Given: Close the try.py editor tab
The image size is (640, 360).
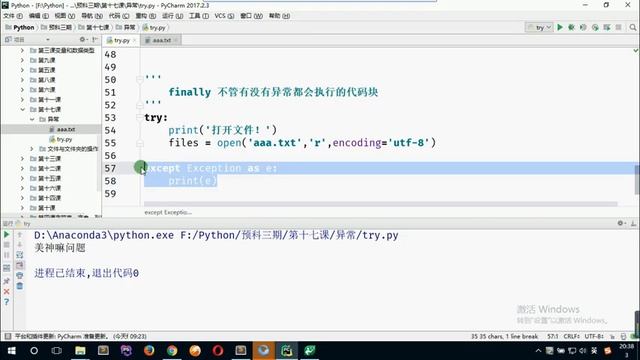Looking at the screenshot, I should [134, 40].
